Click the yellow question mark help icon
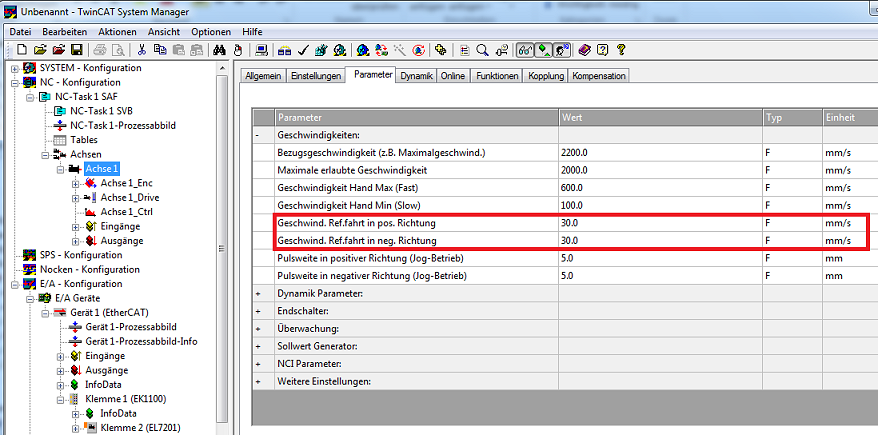Viewport: 878px width, 435px height. (621, 50)
